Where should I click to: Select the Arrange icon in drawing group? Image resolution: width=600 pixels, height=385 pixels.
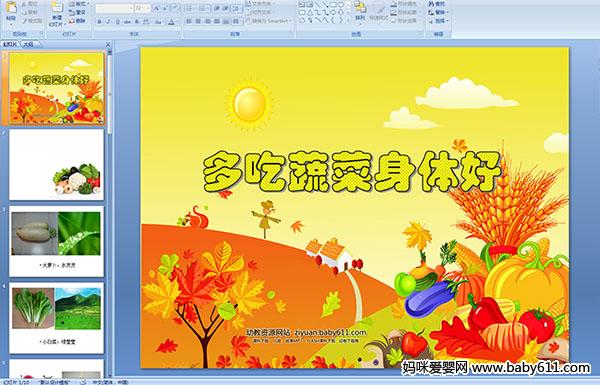point(360,11)
